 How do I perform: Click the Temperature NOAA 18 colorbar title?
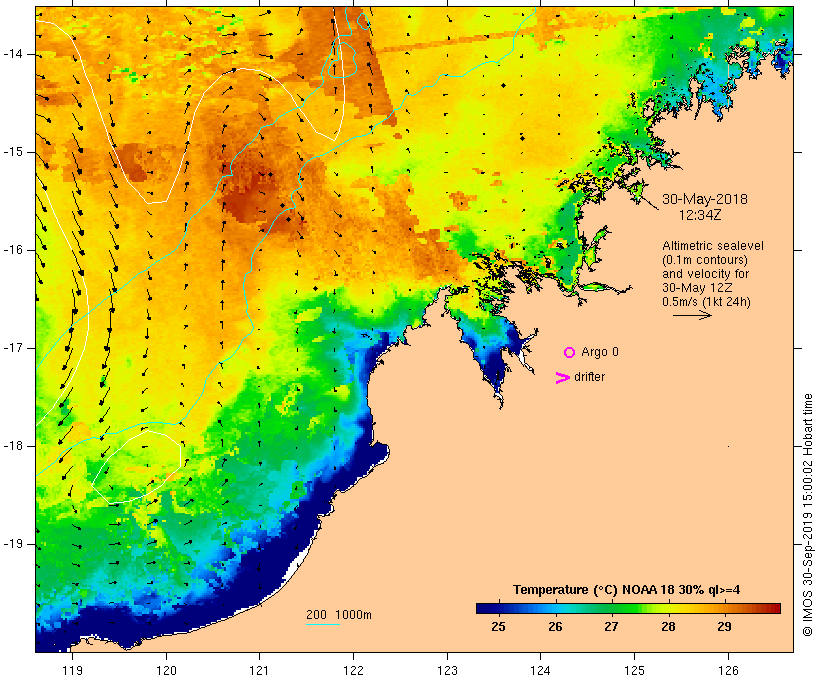click(626, 590)
